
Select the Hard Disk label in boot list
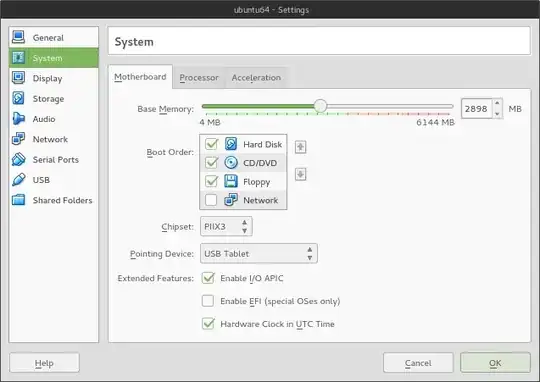(x=262, y=144)
